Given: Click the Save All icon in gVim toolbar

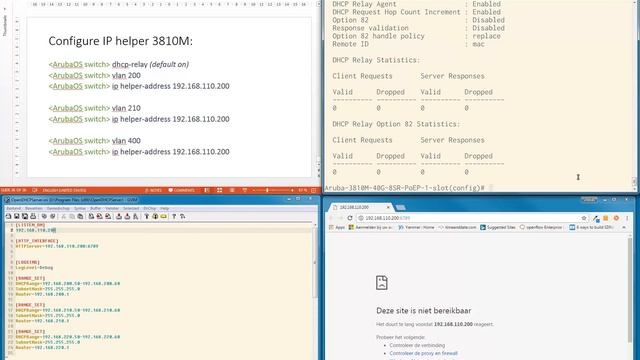Looking at the screenshot, I should pos(25,216).
